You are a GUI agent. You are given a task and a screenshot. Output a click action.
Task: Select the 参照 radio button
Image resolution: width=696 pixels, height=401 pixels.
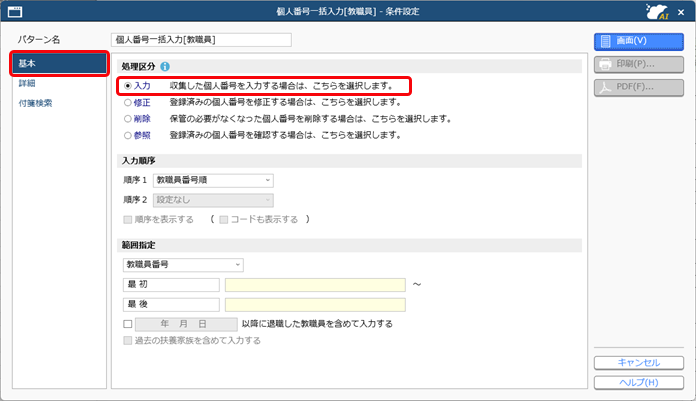[128, 135]
